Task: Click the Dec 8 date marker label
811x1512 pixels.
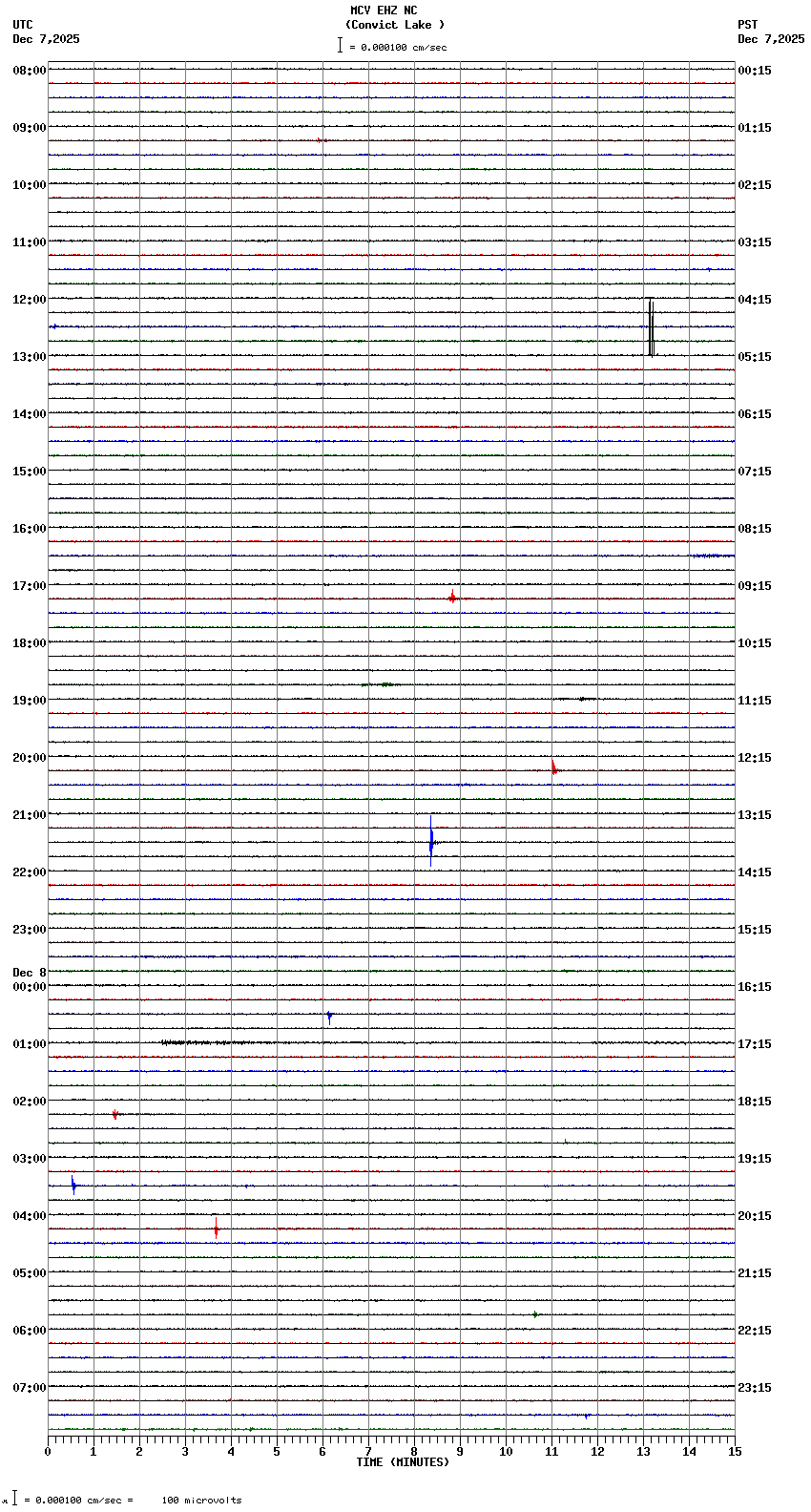Action: [x=29, y=973]
